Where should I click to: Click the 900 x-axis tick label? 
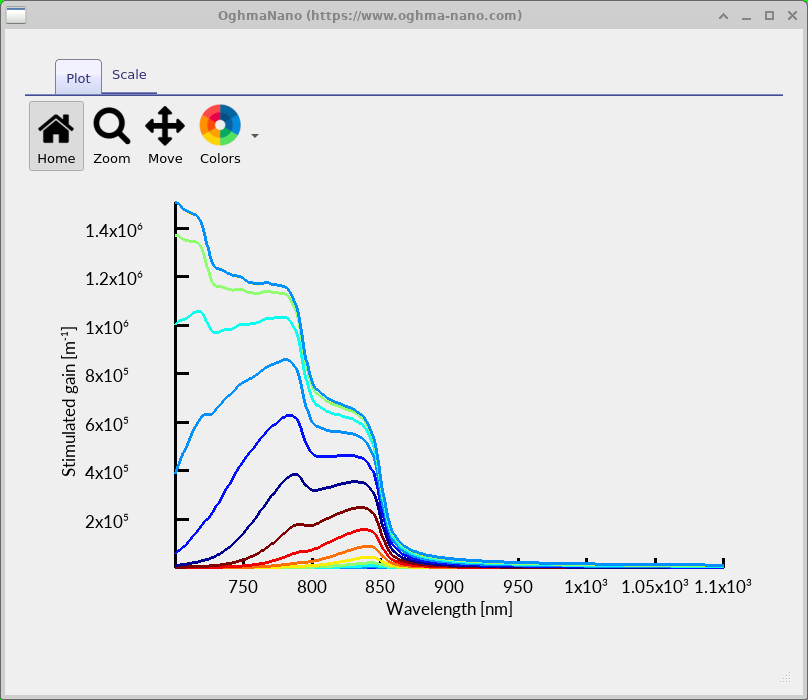[449, 587]
